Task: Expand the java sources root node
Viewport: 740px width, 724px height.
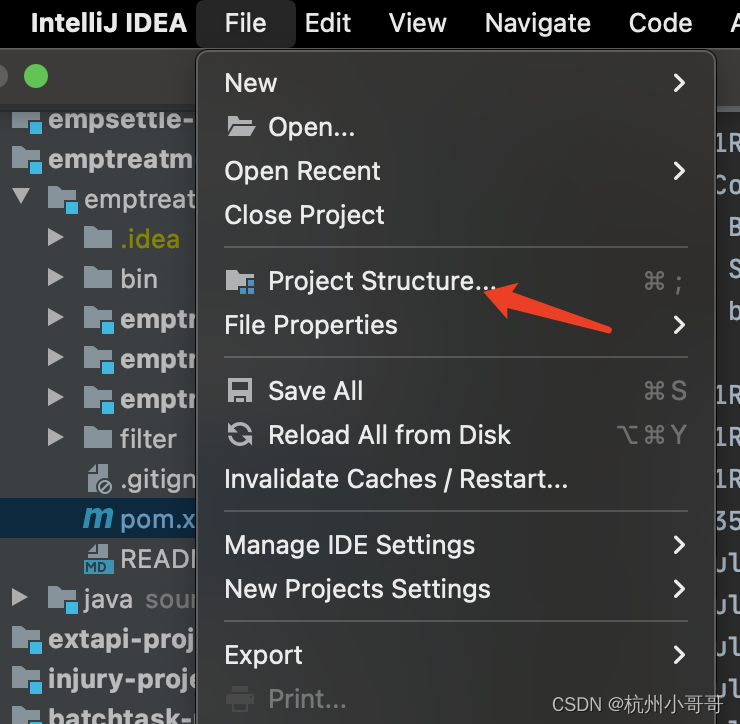Action: pyautogui.click(x=19, y=598)
